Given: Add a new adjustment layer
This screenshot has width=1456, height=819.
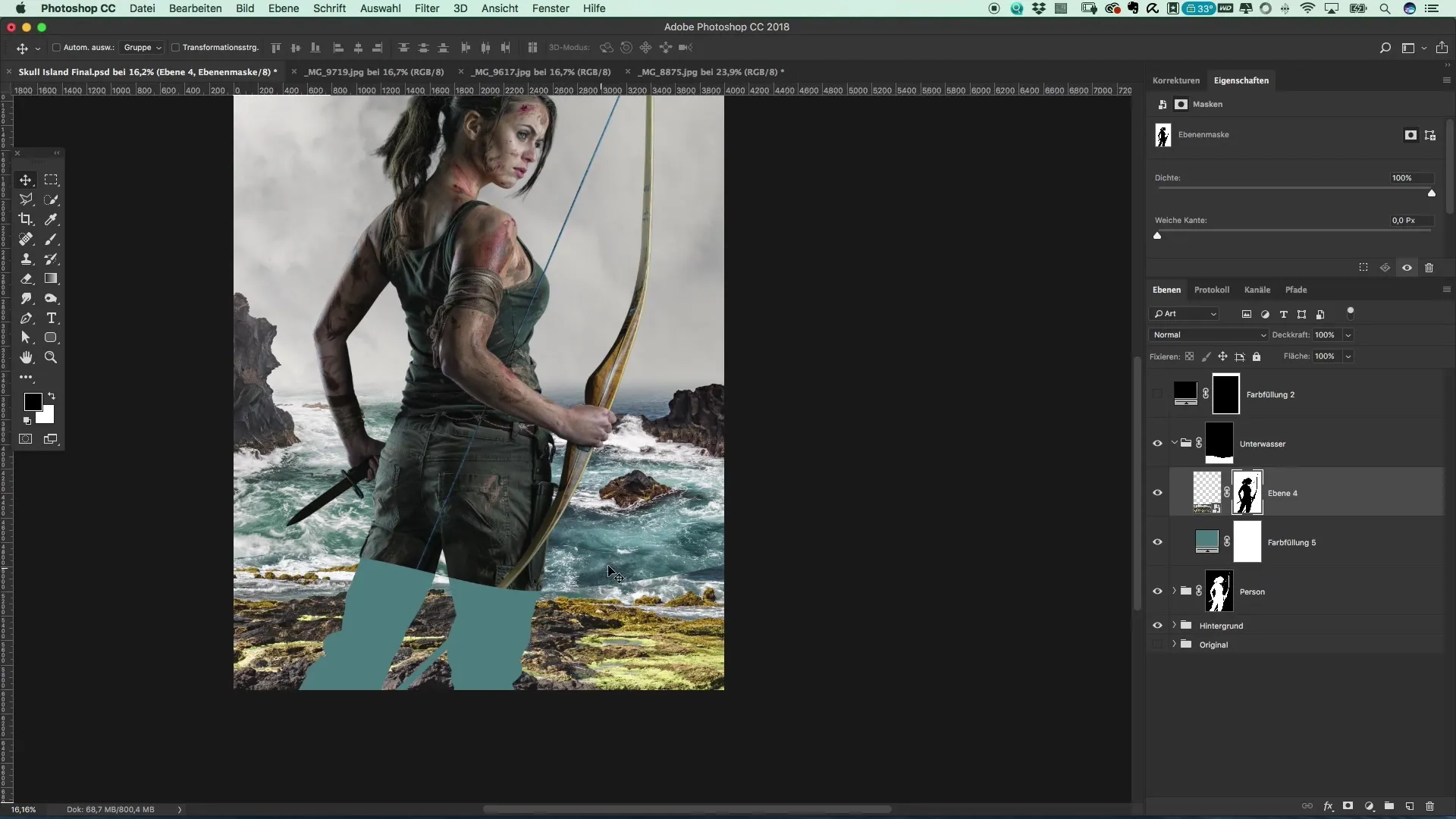Looking at the screenshot, I should [1369, 806].
